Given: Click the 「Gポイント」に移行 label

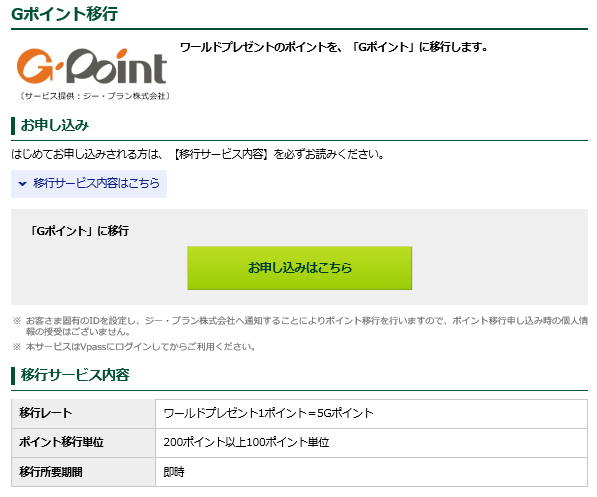Looking at the screenshot, I should (x=79, y=230).
